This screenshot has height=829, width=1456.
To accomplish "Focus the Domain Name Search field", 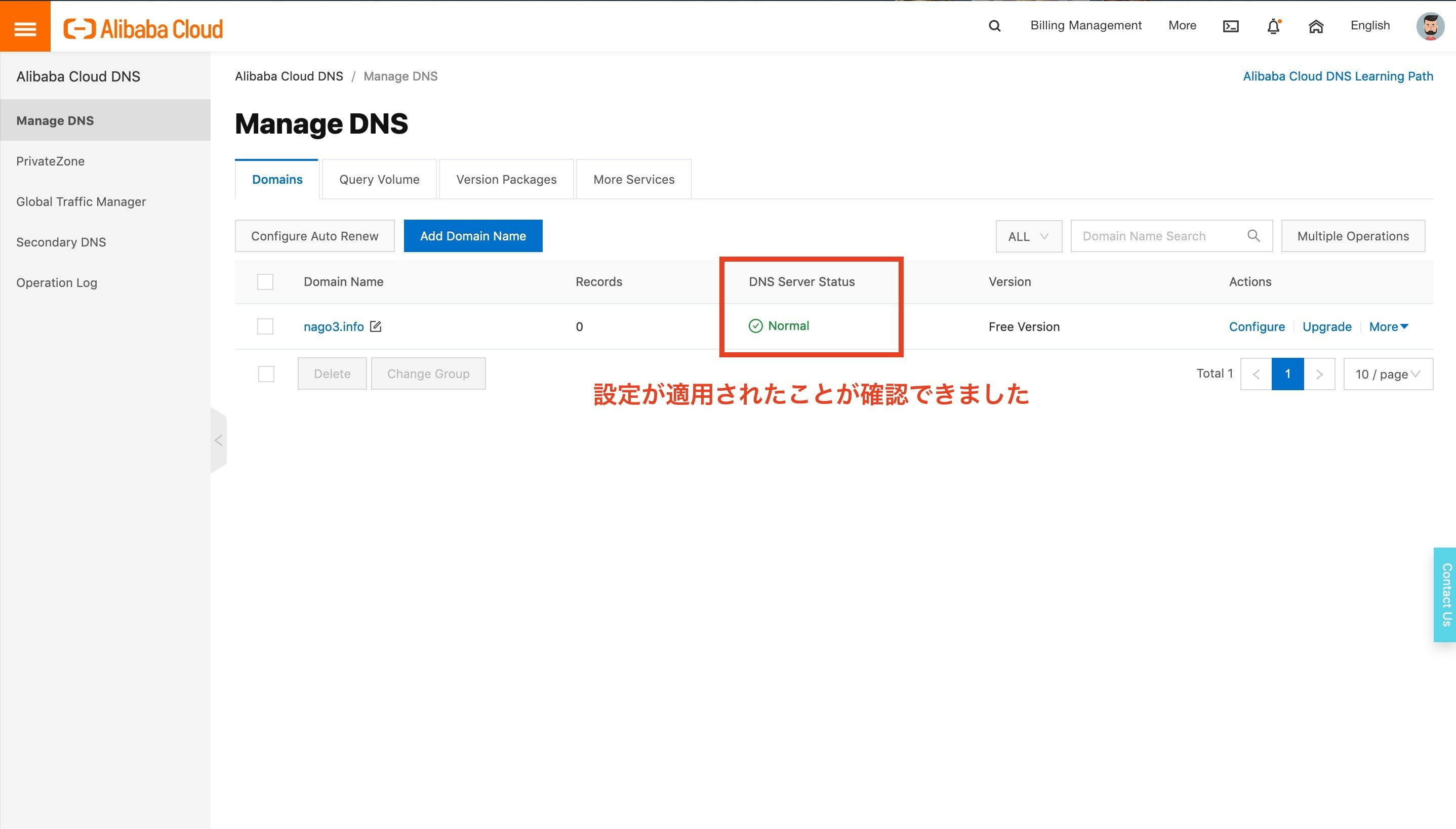I will [x=1171, y=236].
